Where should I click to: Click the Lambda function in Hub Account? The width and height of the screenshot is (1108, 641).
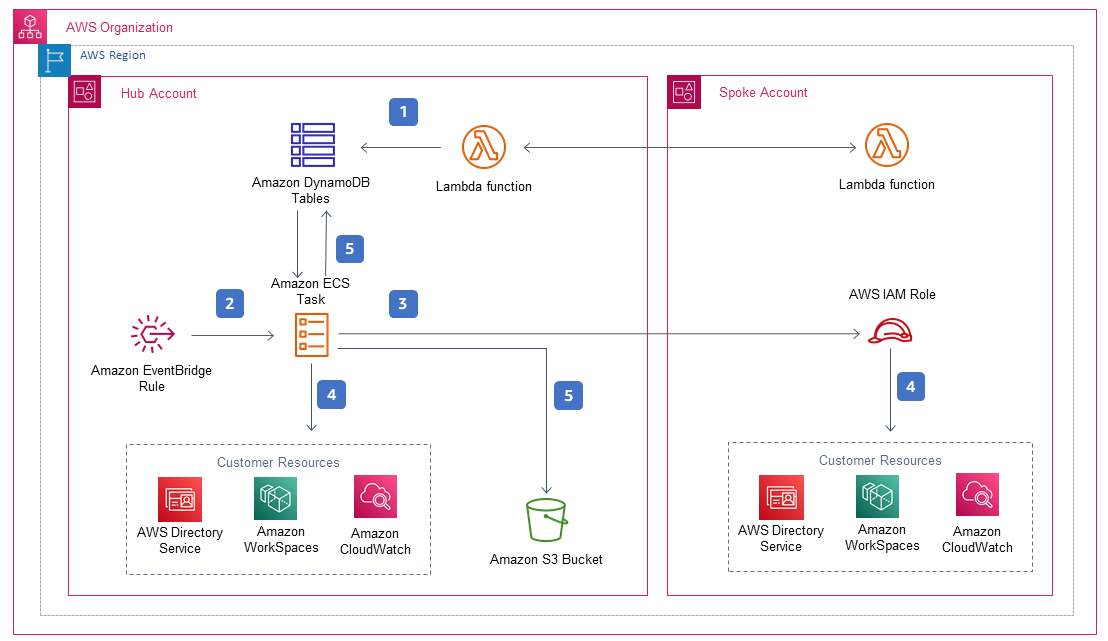pyautogui.click(x=484, y=148)
